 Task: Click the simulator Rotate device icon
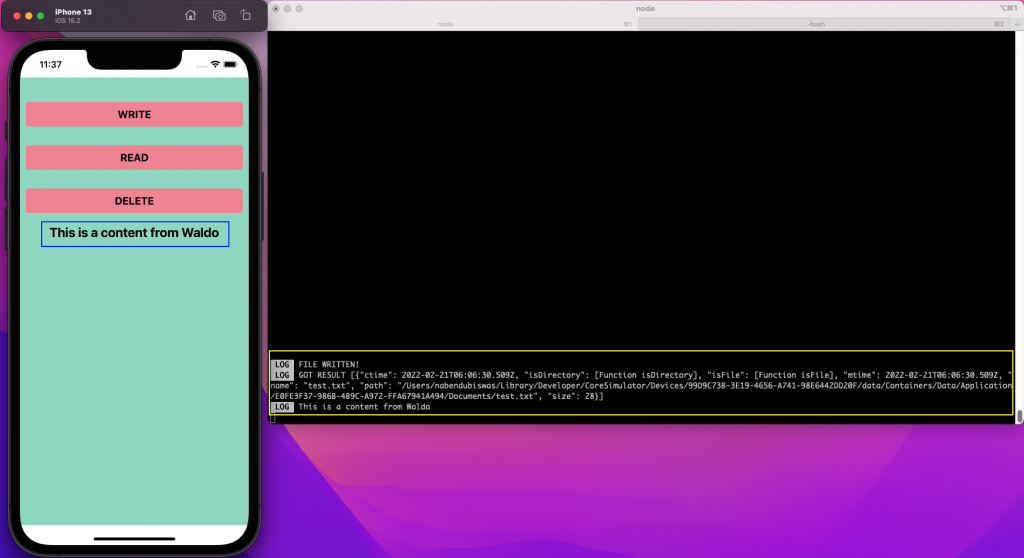(x=246, y=15)
